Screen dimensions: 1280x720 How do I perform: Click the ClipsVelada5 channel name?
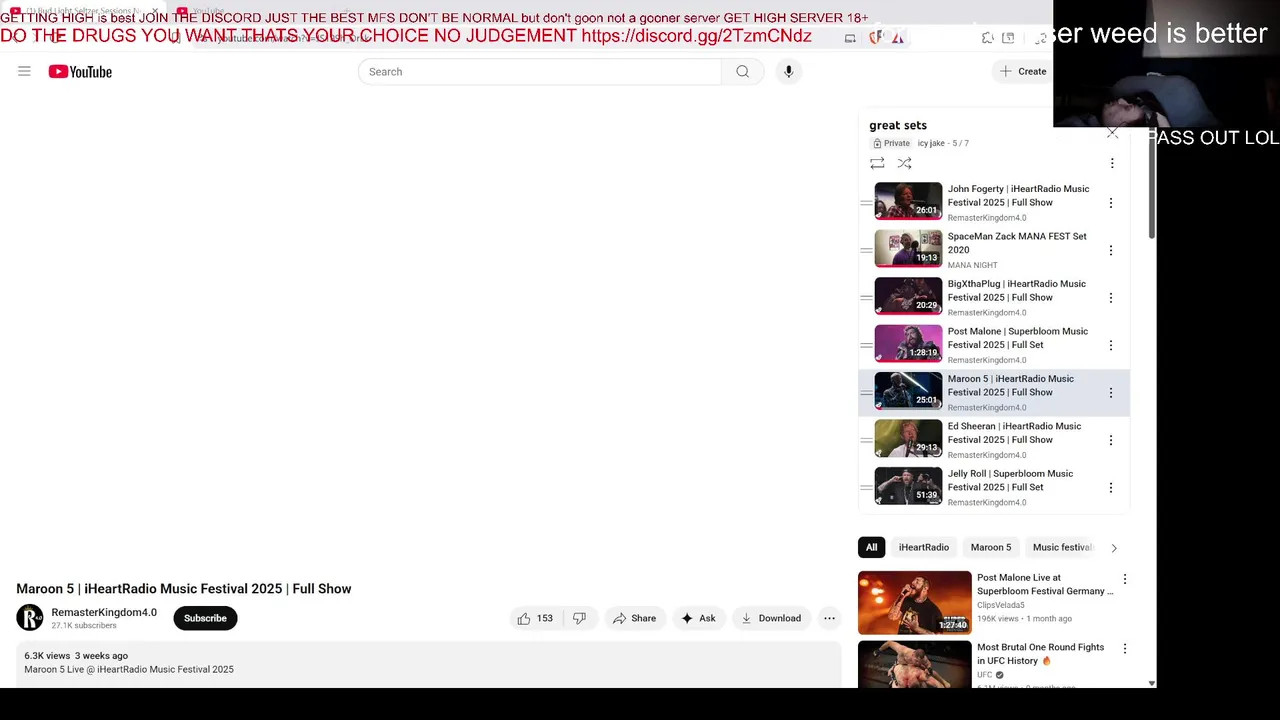coord(1001,605)
